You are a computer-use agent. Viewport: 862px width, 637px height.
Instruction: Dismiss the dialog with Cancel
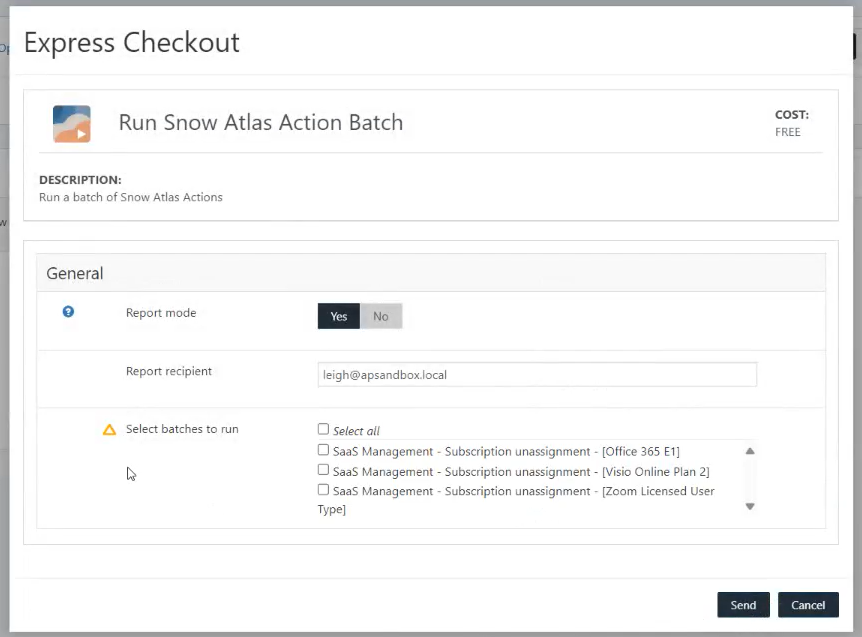tap(808, 605)
